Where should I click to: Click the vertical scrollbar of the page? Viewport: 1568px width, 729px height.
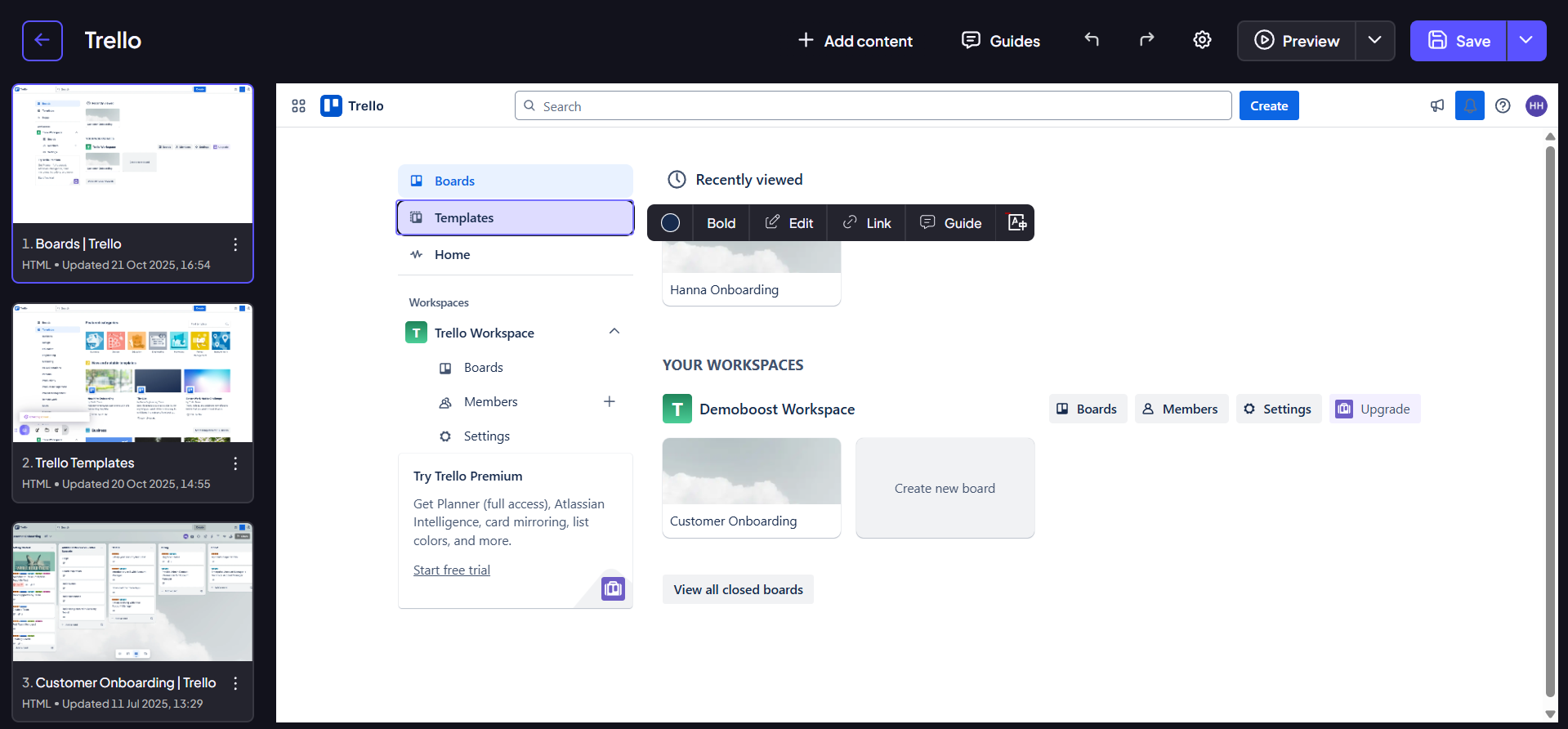[x=1550, y=423]
